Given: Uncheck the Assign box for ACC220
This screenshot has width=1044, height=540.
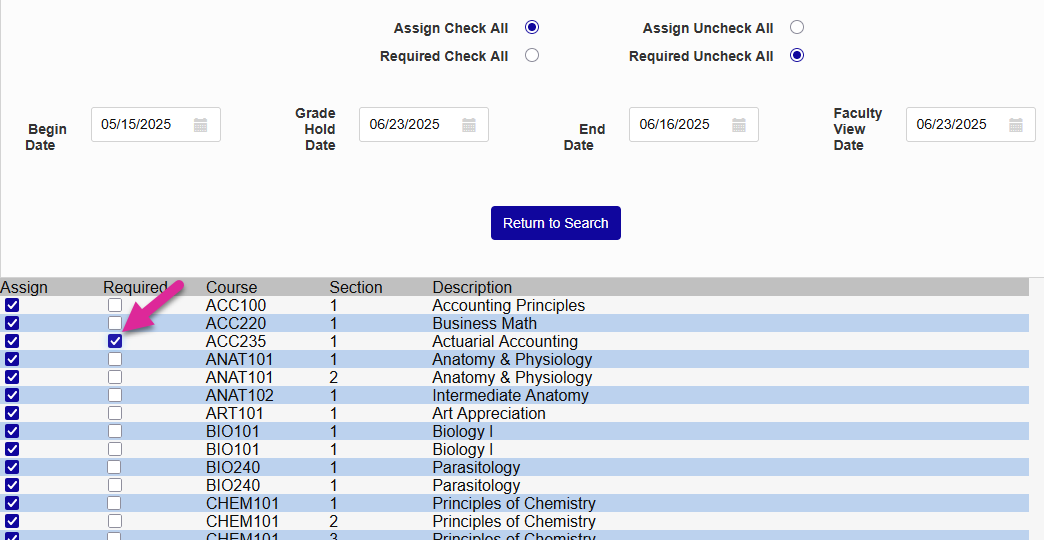Looking at the screenshot, I should click(12, 323).
